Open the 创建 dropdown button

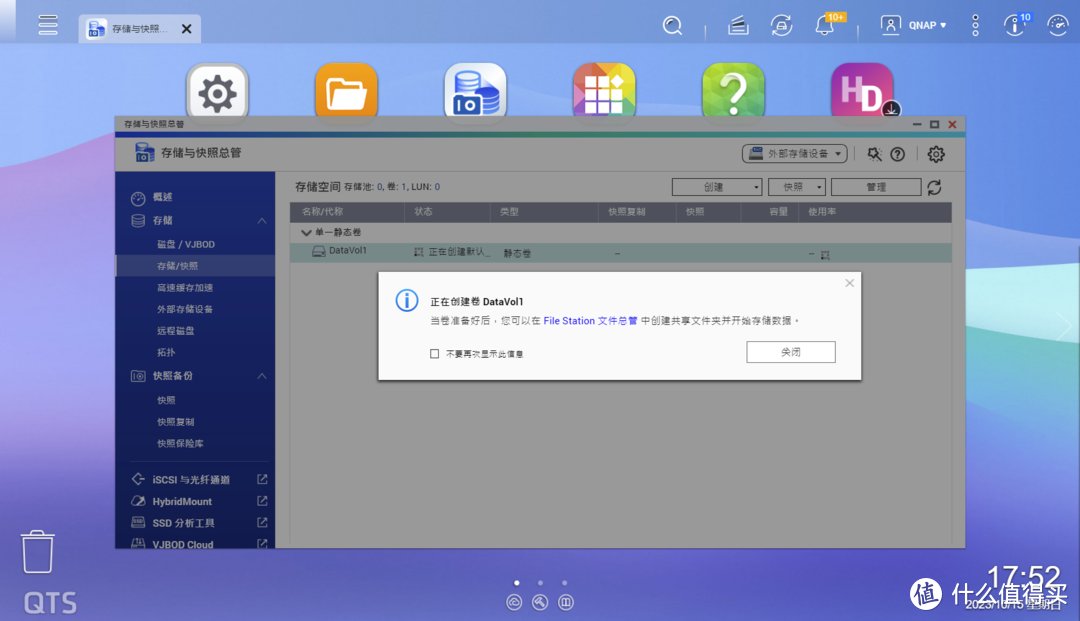point(717,187)
